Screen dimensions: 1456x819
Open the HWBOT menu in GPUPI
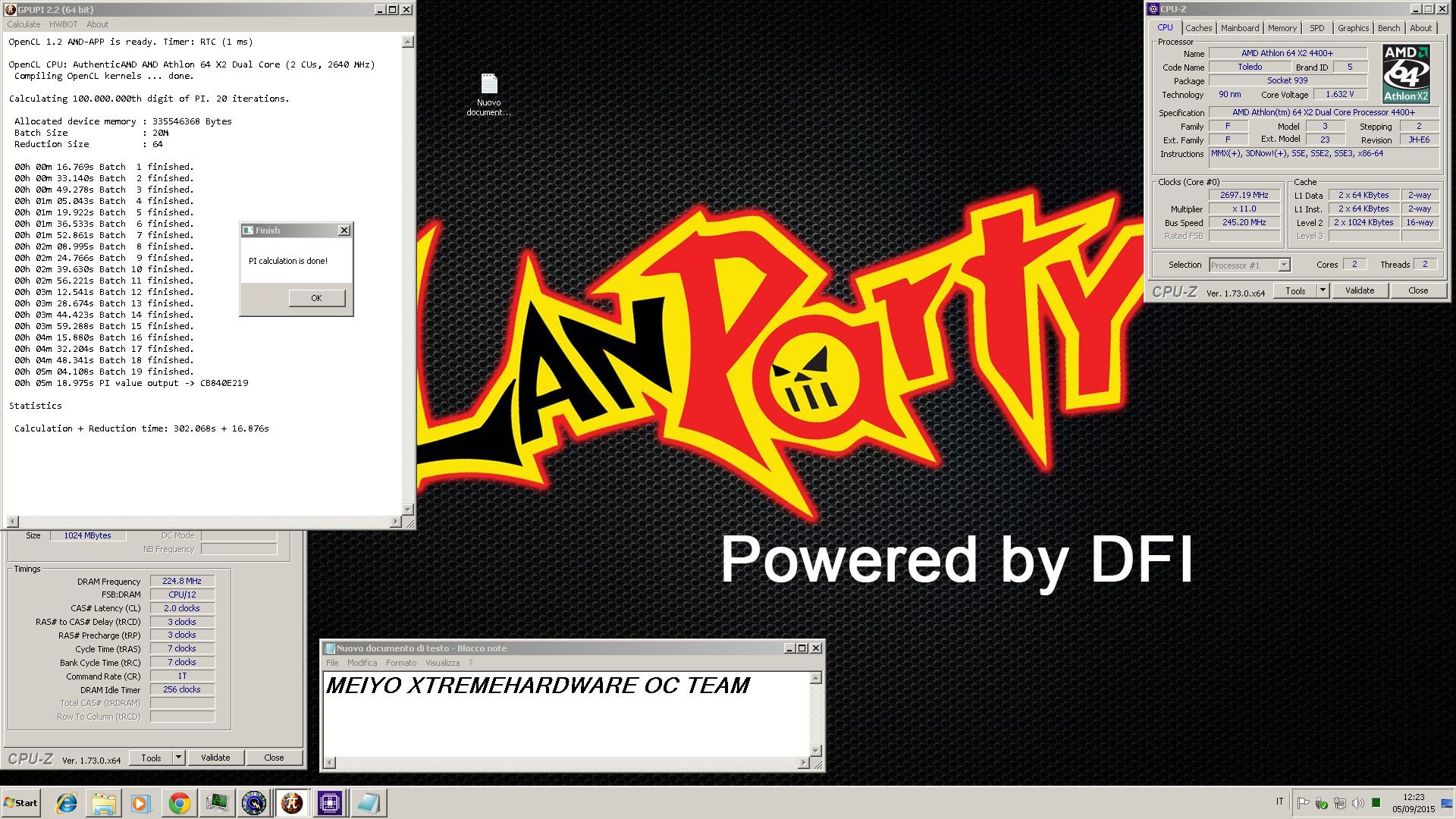64,24
